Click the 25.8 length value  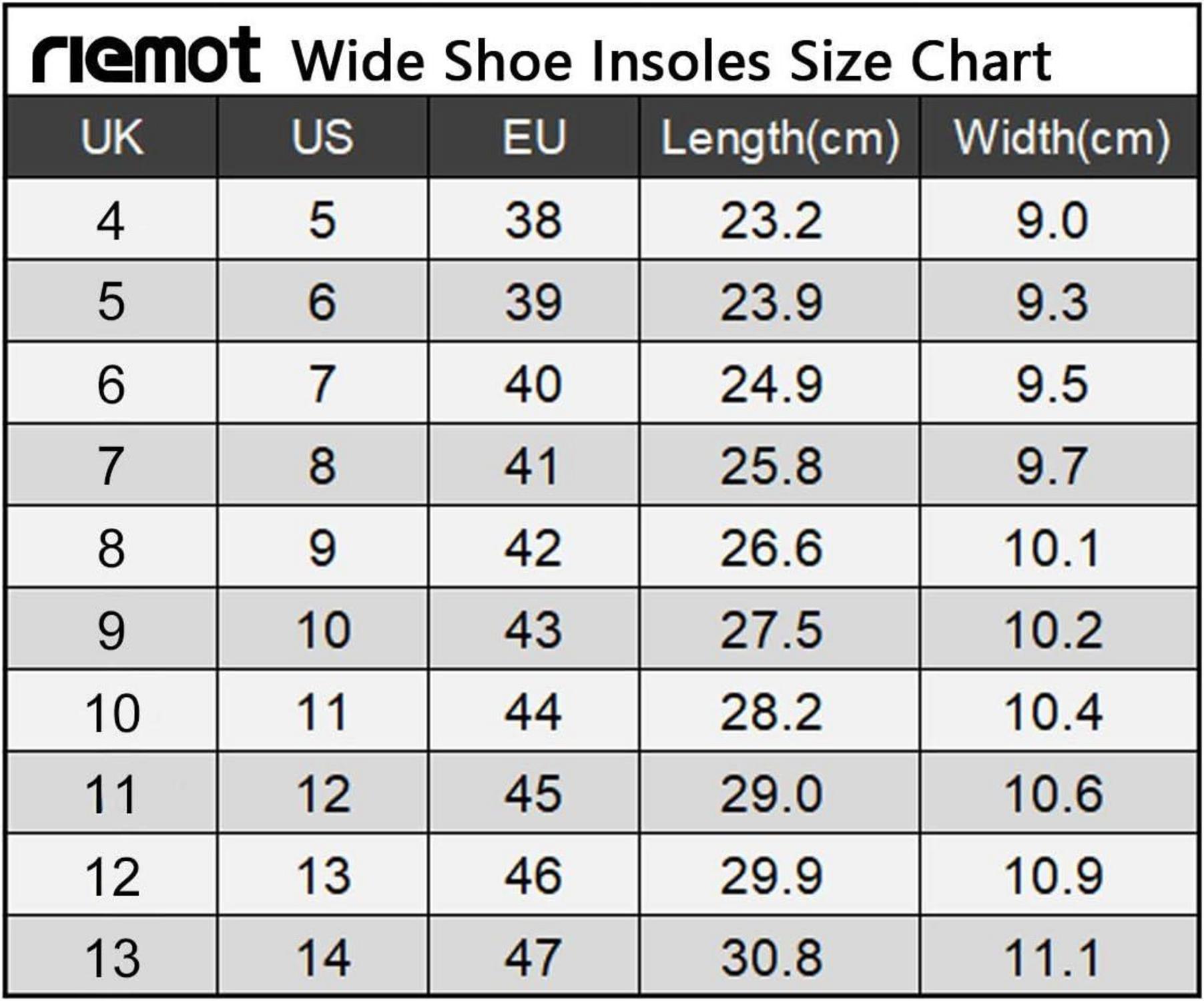[772, 466]
